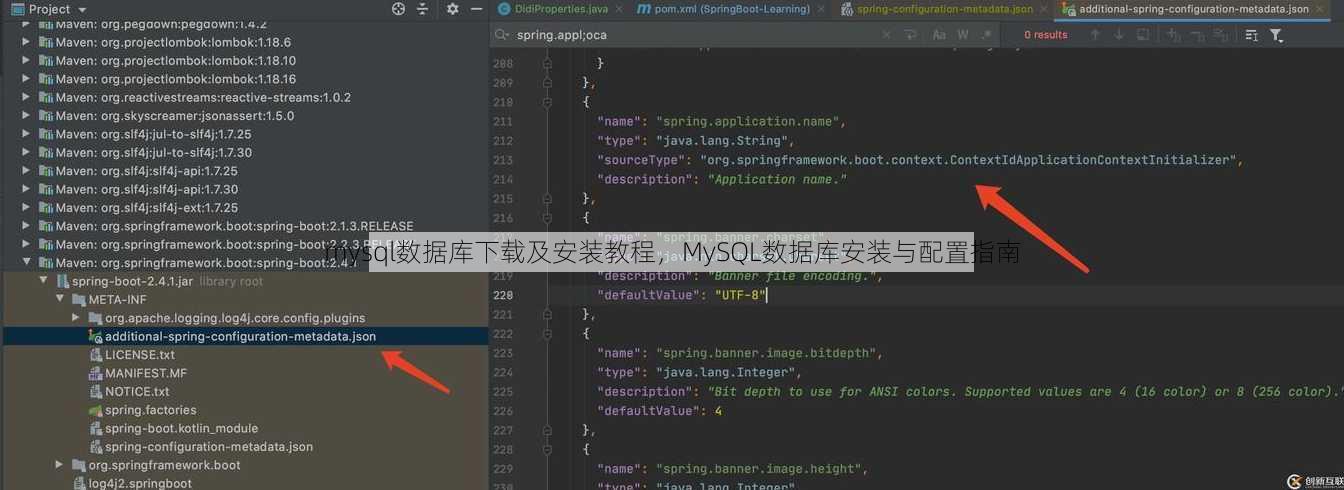Toggle Regex option in search bar

coord(985,35)
